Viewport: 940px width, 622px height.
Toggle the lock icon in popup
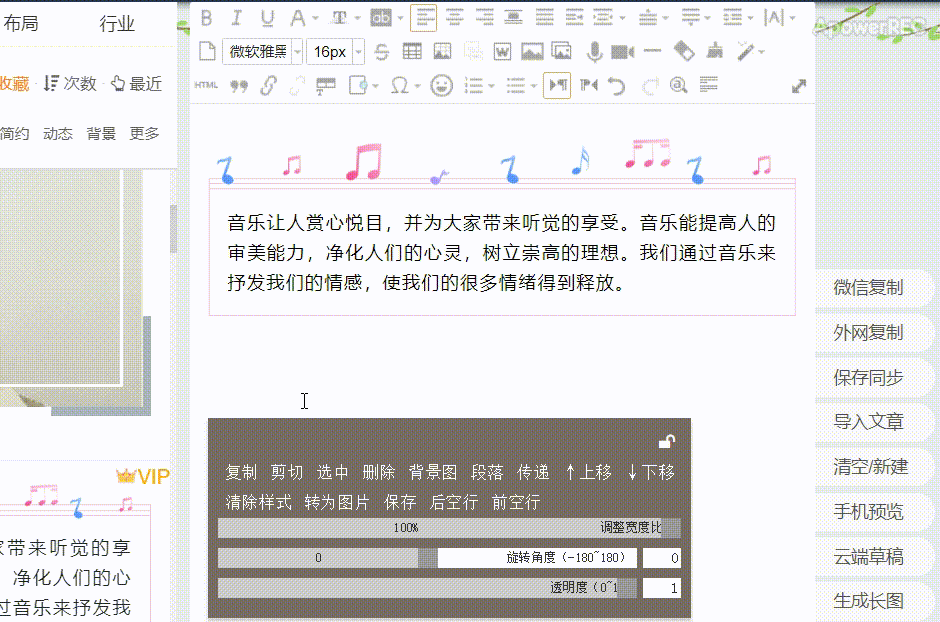coord(667,441)
